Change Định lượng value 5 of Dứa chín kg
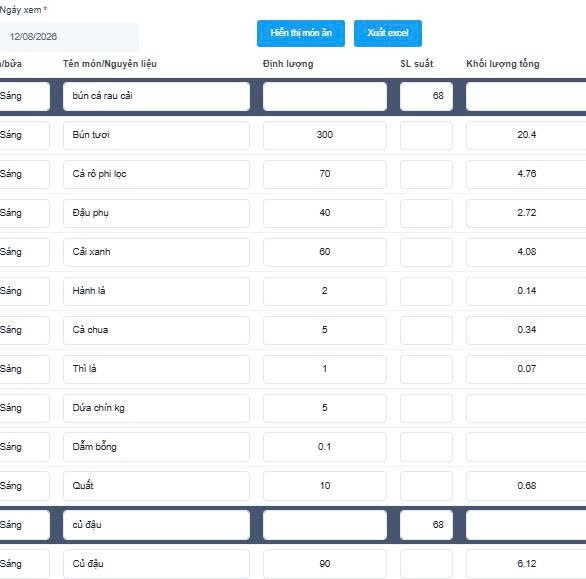586x579 pixels. [x=325, y=408]
